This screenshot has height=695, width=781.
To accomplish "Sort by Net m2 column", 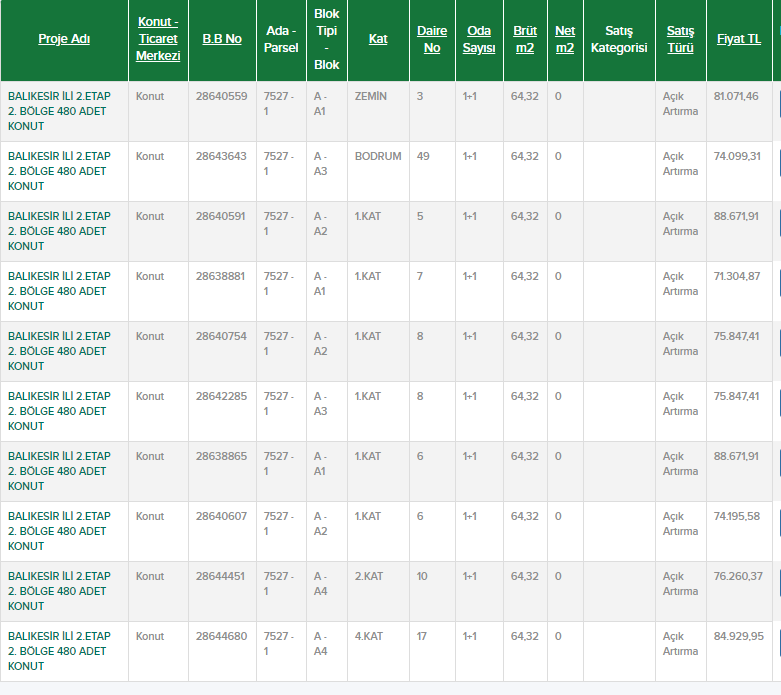I will [x=565, y=39].
